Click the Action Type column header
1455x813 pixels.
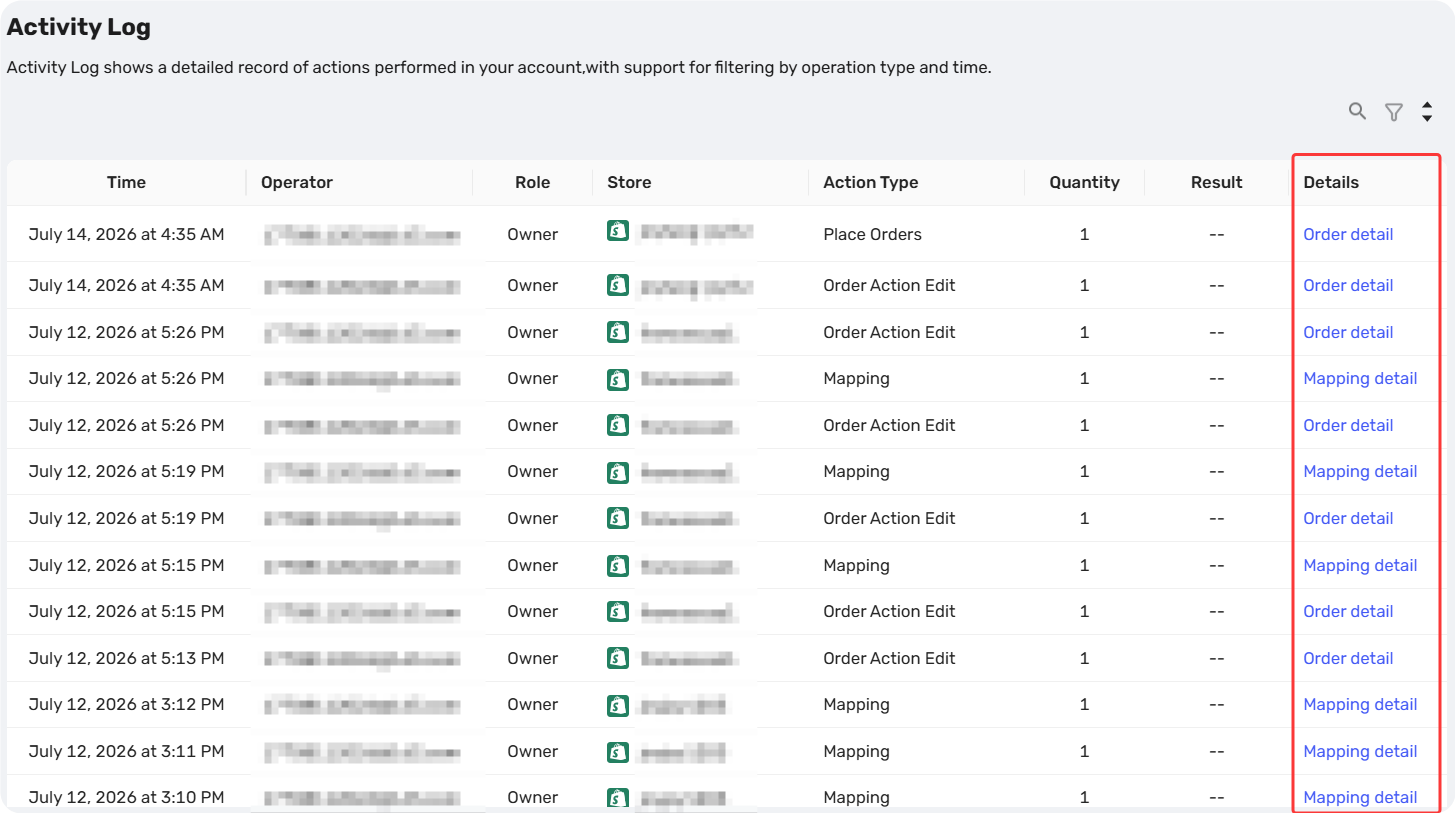[x=870, y=182]
